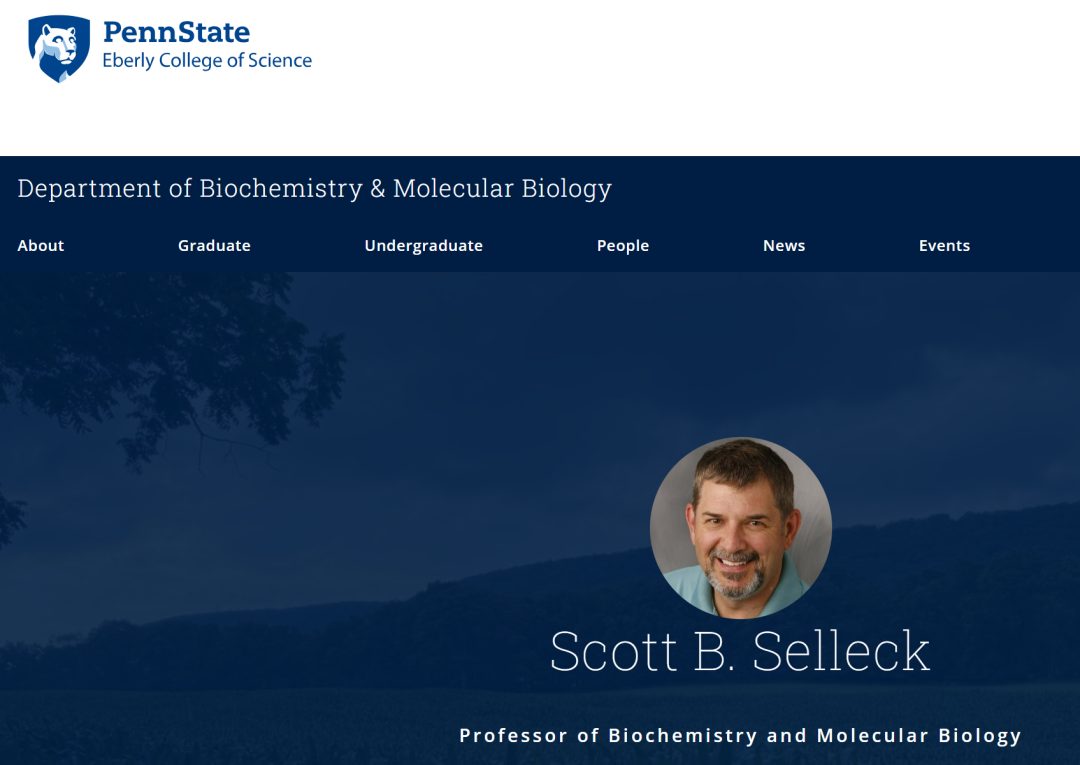Click the Penn State Nittany Lion shield logo

[x=59, y=48]
